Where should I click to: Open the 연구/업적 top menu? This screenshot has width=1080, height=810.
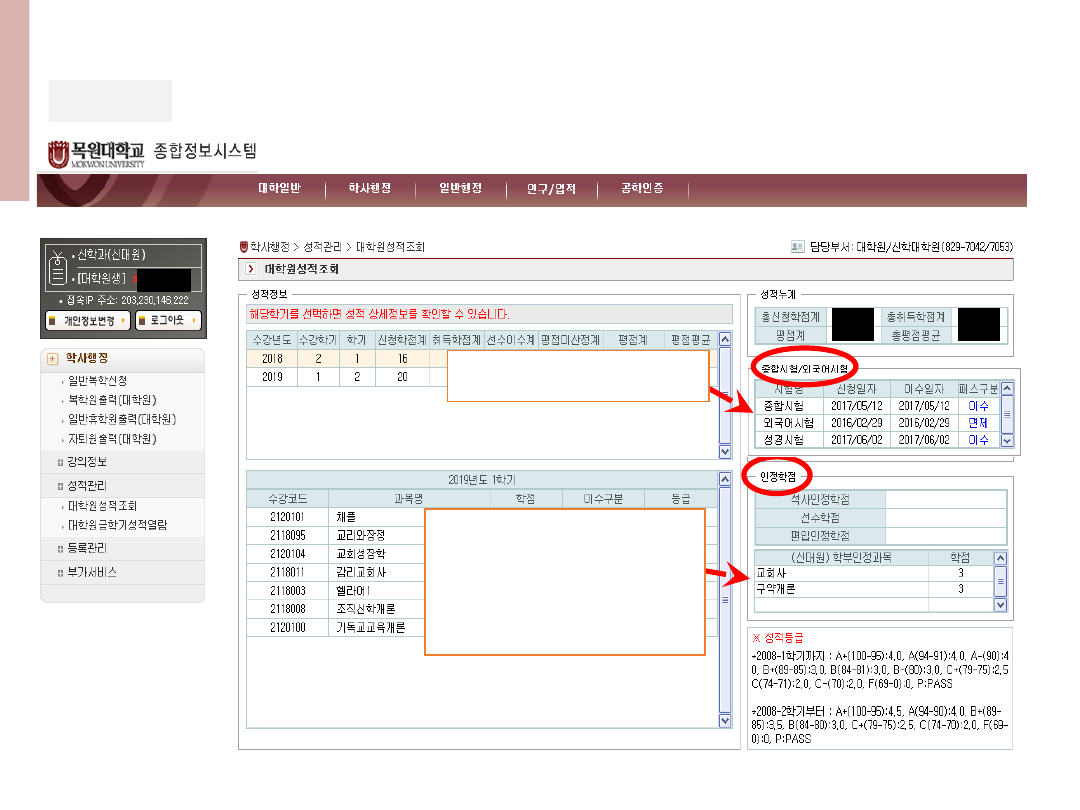pos(550,189)
